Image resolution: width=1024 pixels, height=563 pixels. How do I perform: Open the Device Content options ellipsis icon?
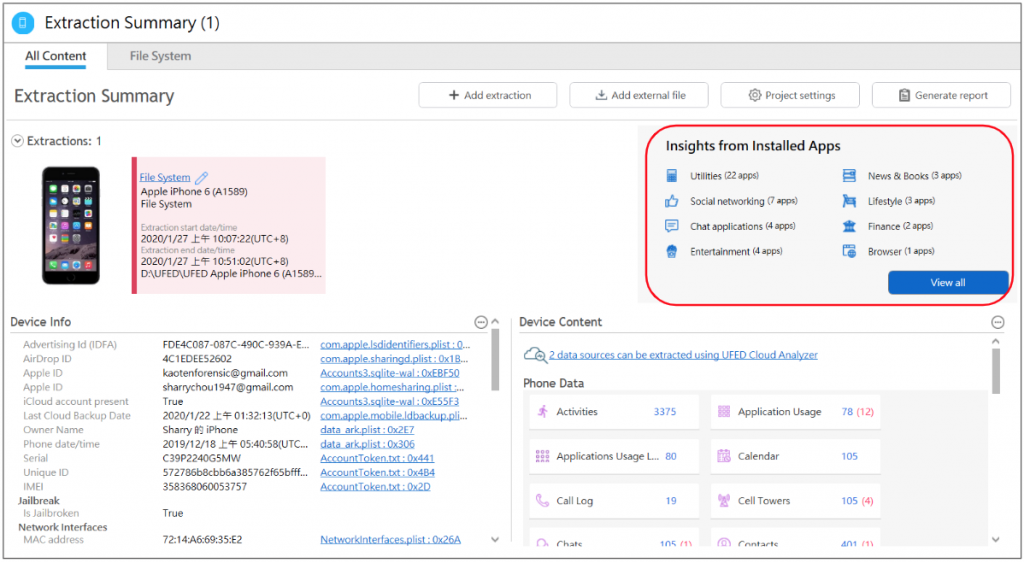(x=997, y=322)
